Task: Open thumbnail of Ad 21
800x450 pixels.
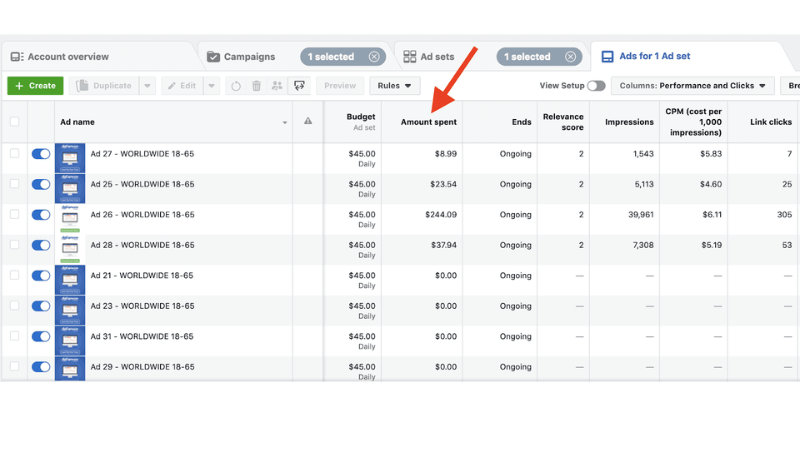Action: pyautogui.click(x=70, y=280)
